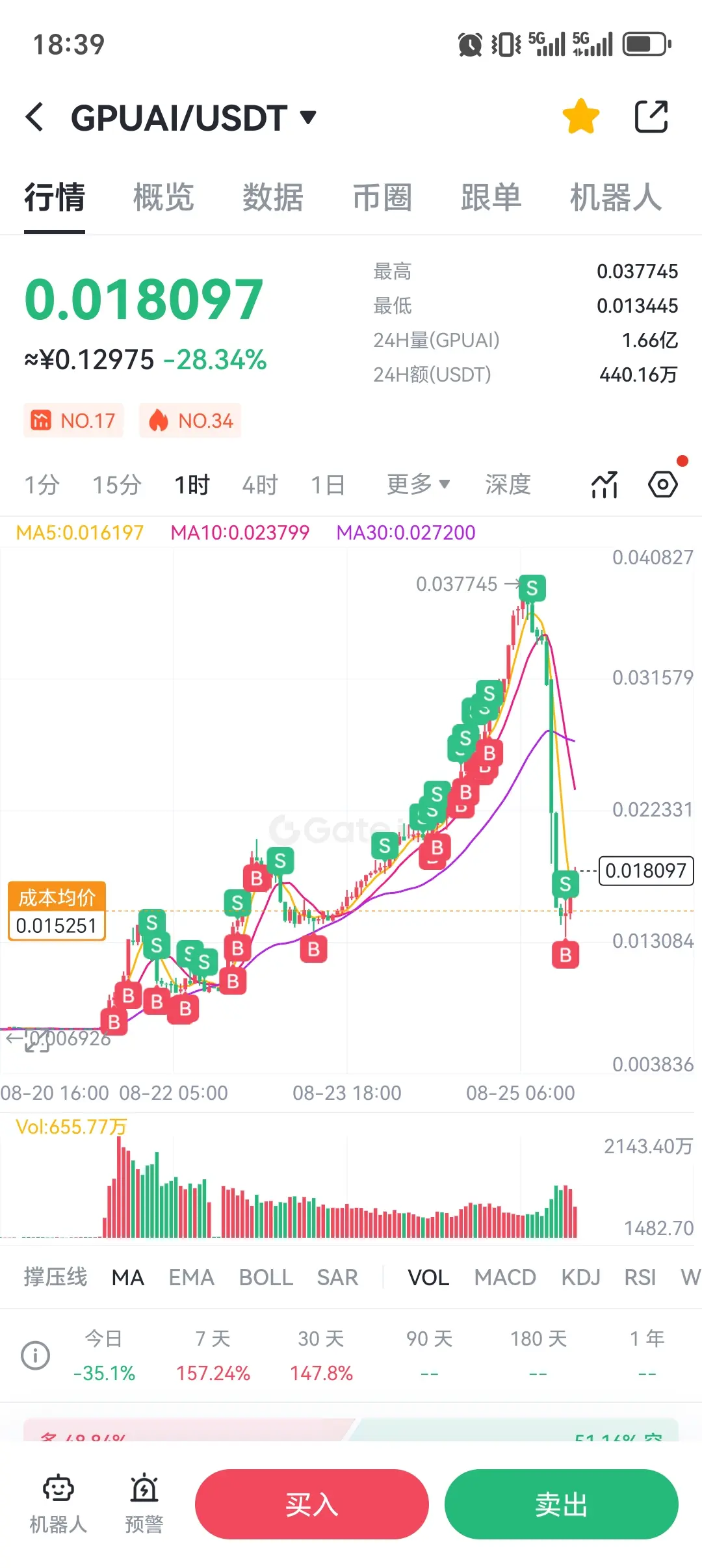Image resolution: width=702 pixels, height=1568 pixels.
Task: Tap the fullscreen expand chart icon
Action: click(38, 1040)
